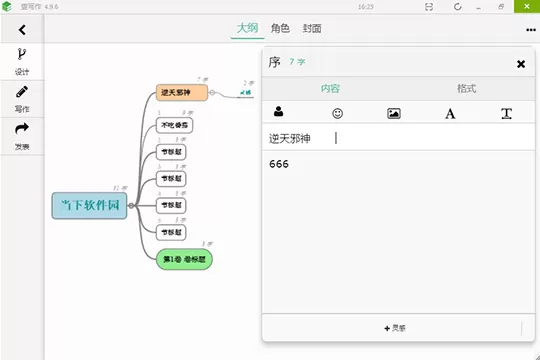Collapse the 逆天邪神 node's branch circle
Image resolution: width=540 pixels, height=360 pixels.
point(212,92)
